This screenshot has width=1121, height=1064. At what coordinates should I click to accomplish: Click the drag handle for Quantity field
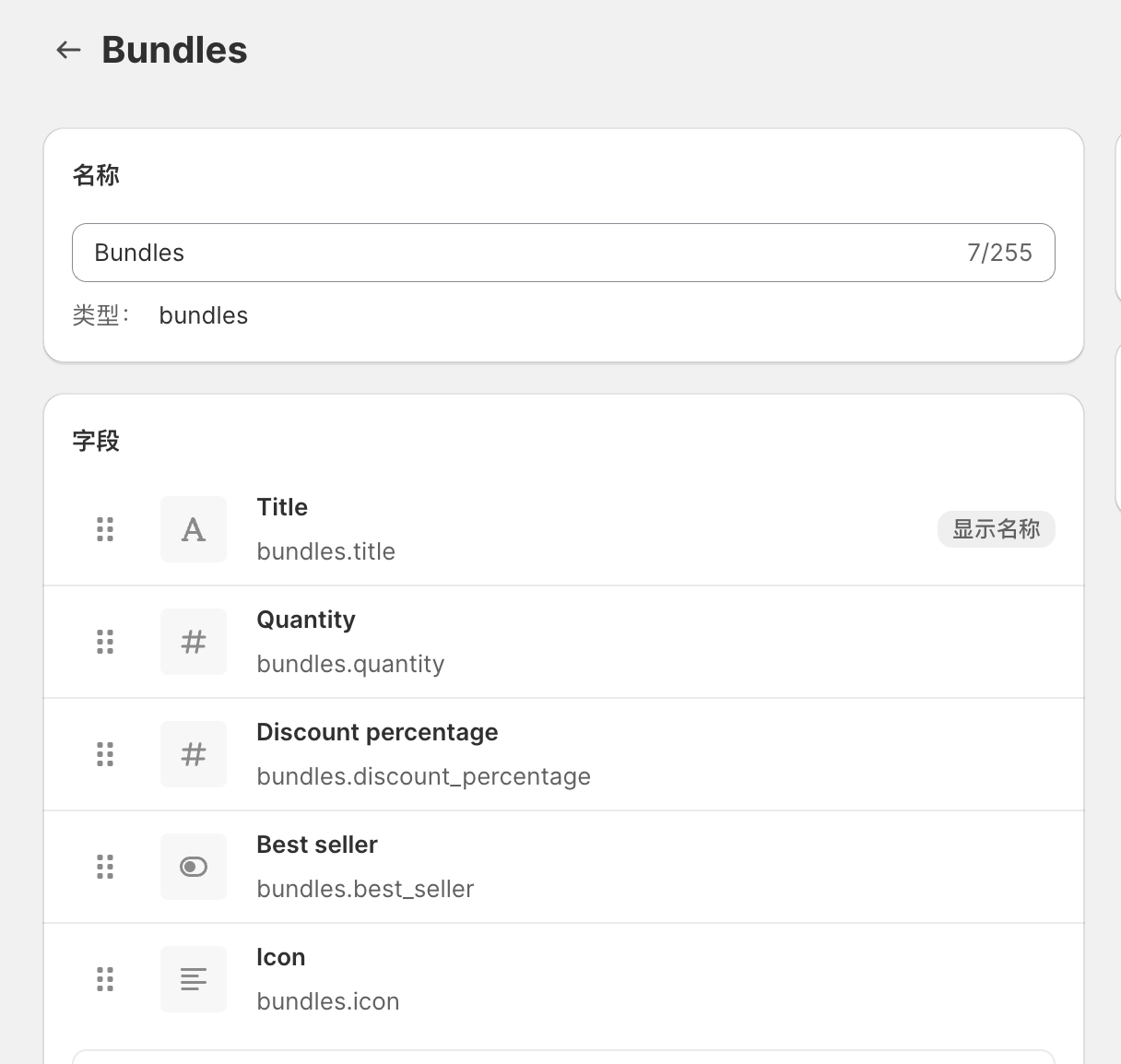point(105,642)
